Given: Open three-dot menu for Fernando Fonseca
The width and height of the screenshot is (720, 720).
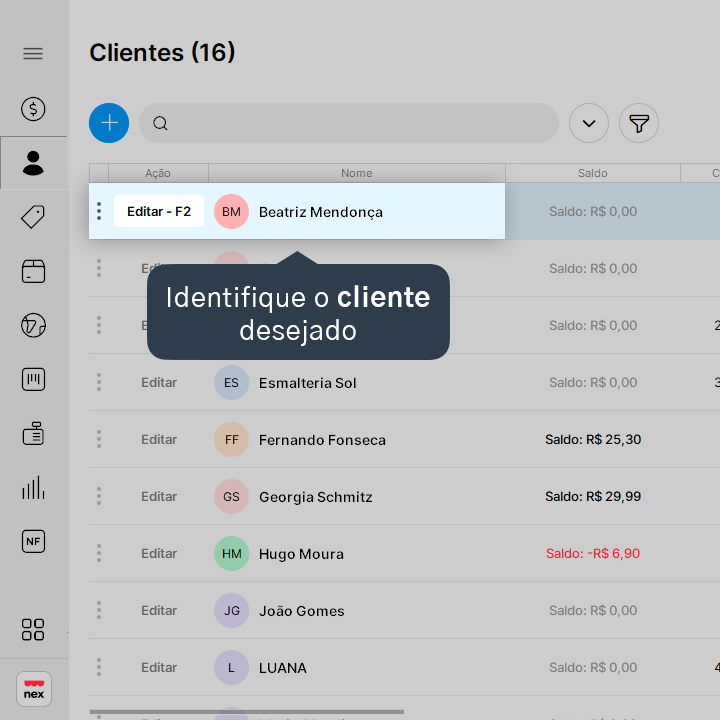Looking at the screenshot, I should (99, 439).
